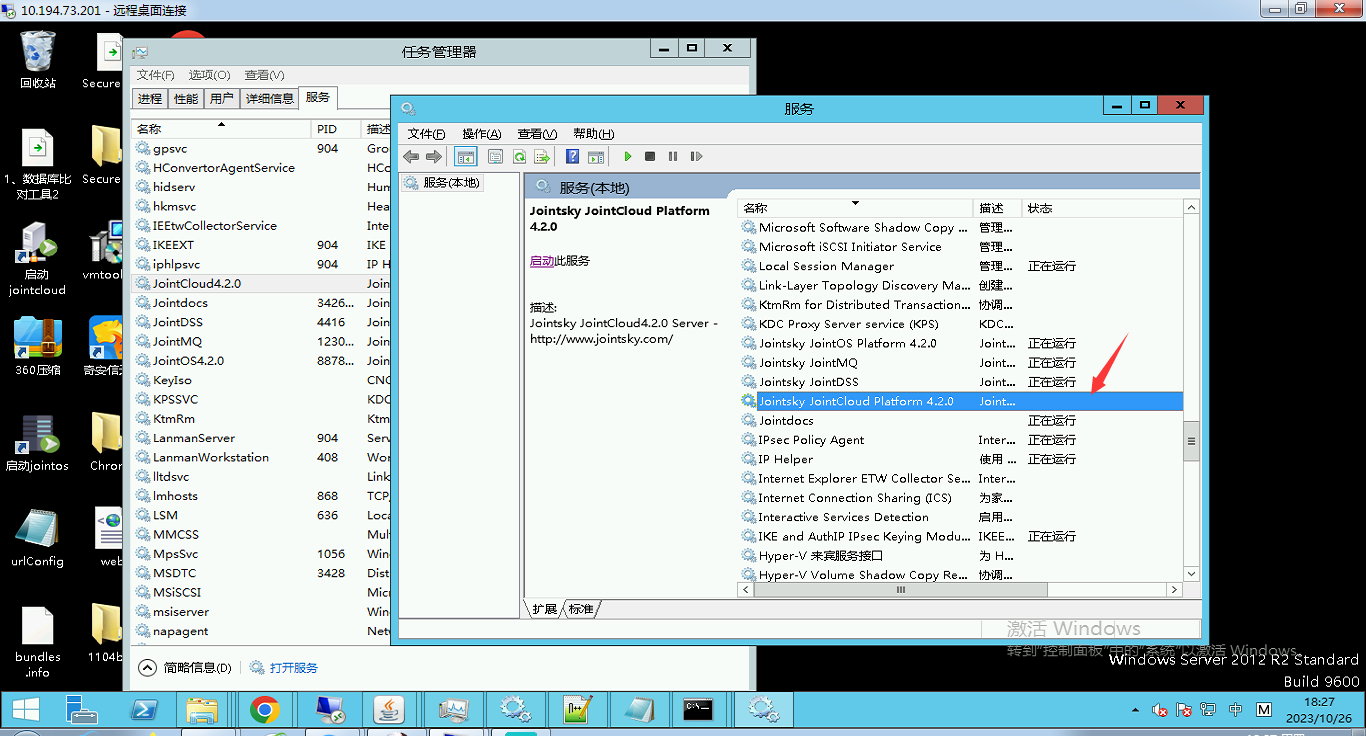Open Server Manager from the taskbar
This screenshot has width=1366, height=736.
tap(82, 710)
